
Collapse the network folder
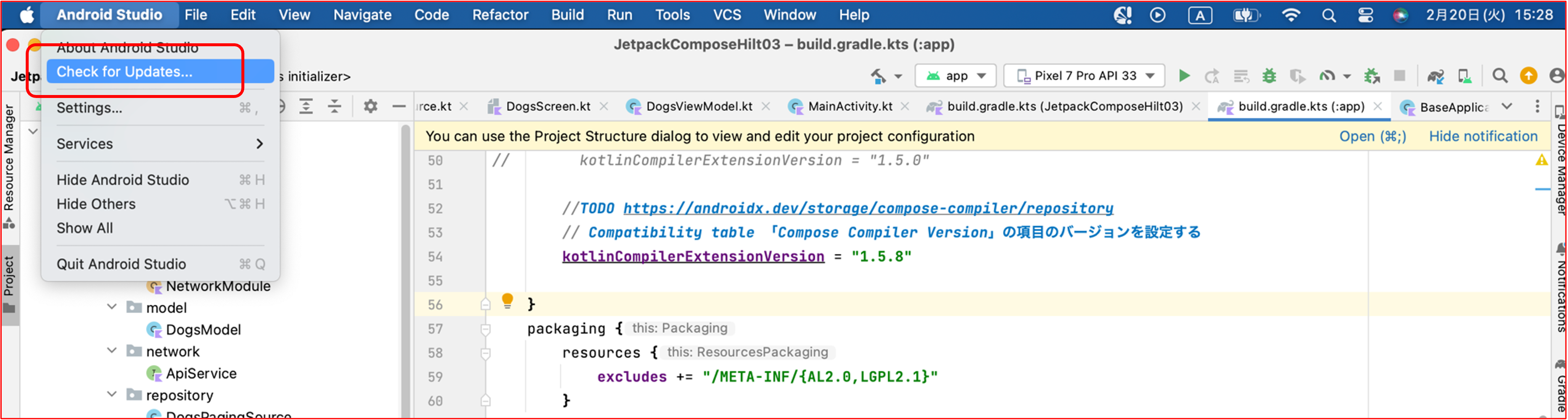pos(112,351)
